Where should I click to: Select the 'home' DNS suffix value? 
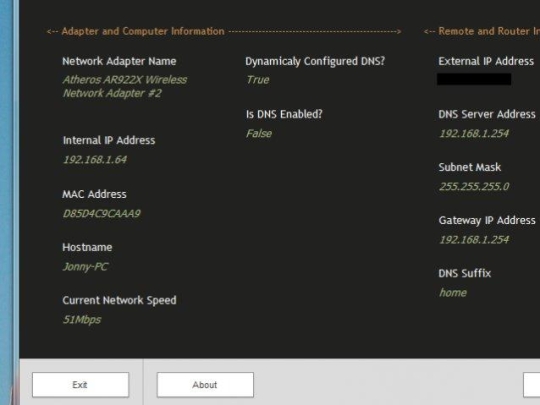(x=453, y=293)
